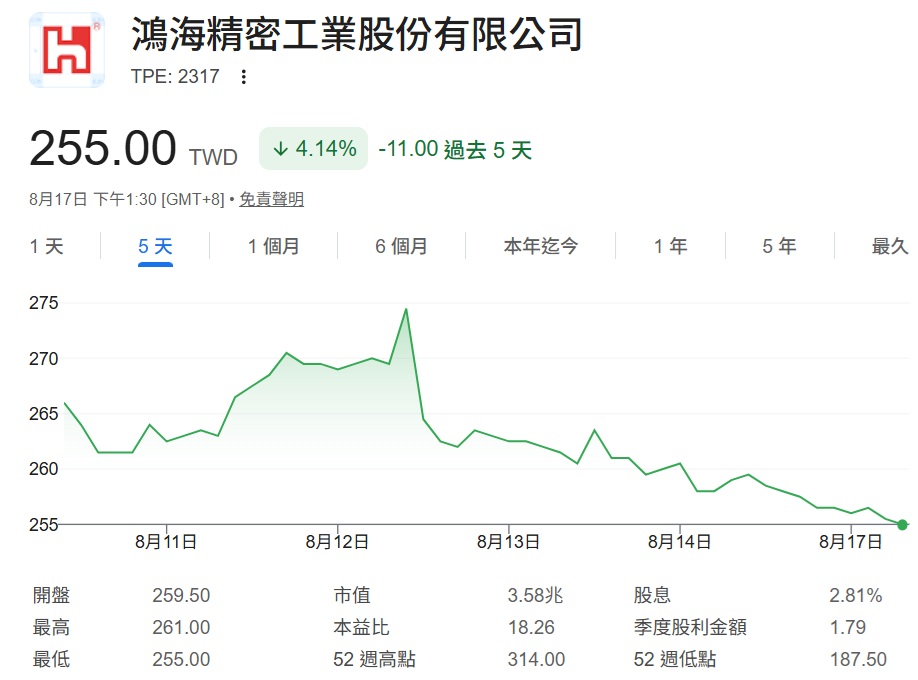
Task: Click the Hon Hai company logo
Action: point(67,50)
